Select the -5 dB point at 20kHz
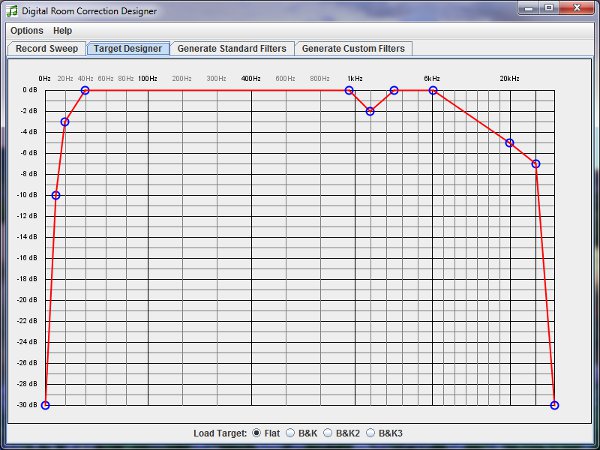The image size is (600, 450). [x=510, y=143]
